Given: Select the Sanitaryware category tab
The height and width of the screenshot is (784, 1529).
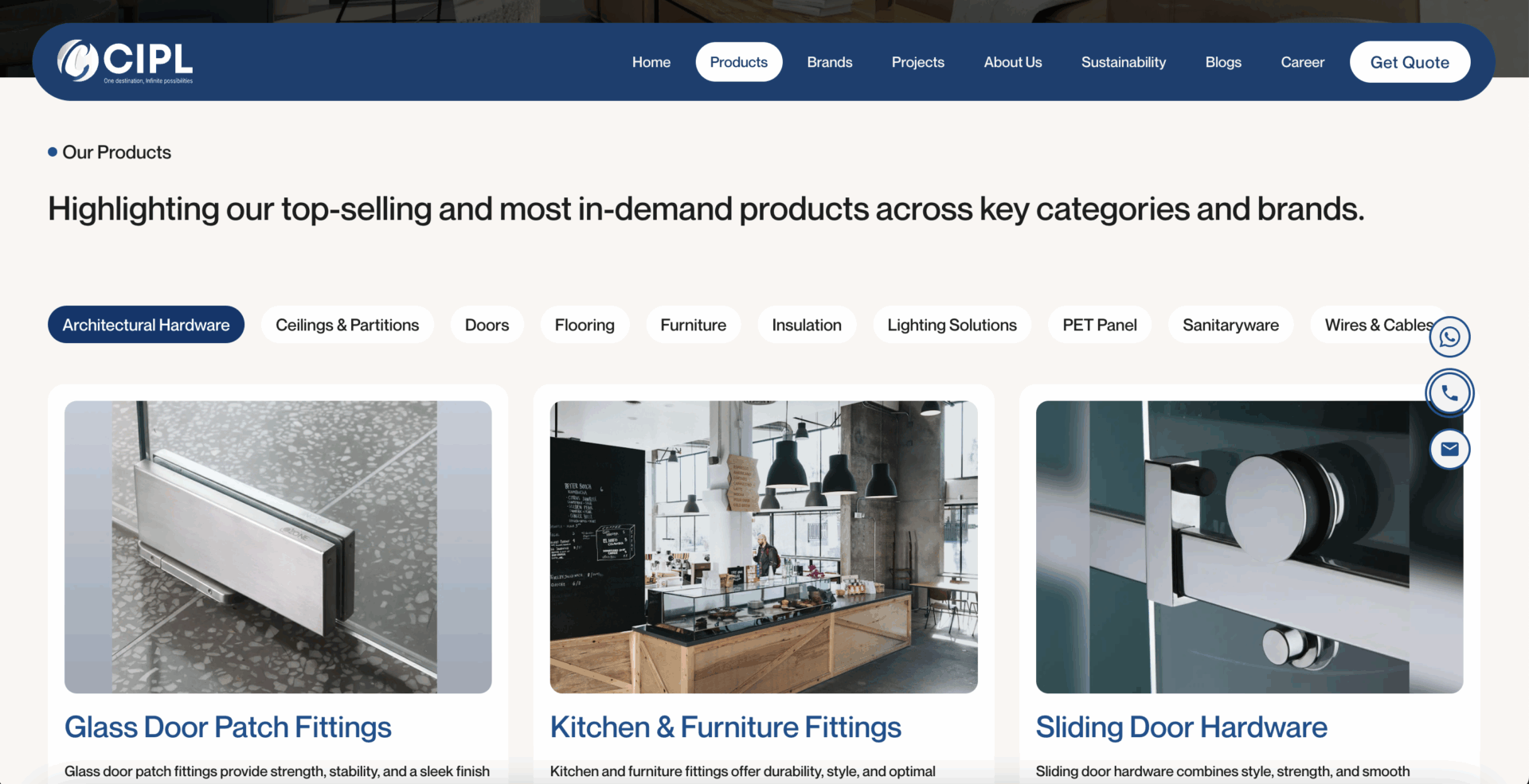Looking at the screenshot, I should tap(1230, 325).
